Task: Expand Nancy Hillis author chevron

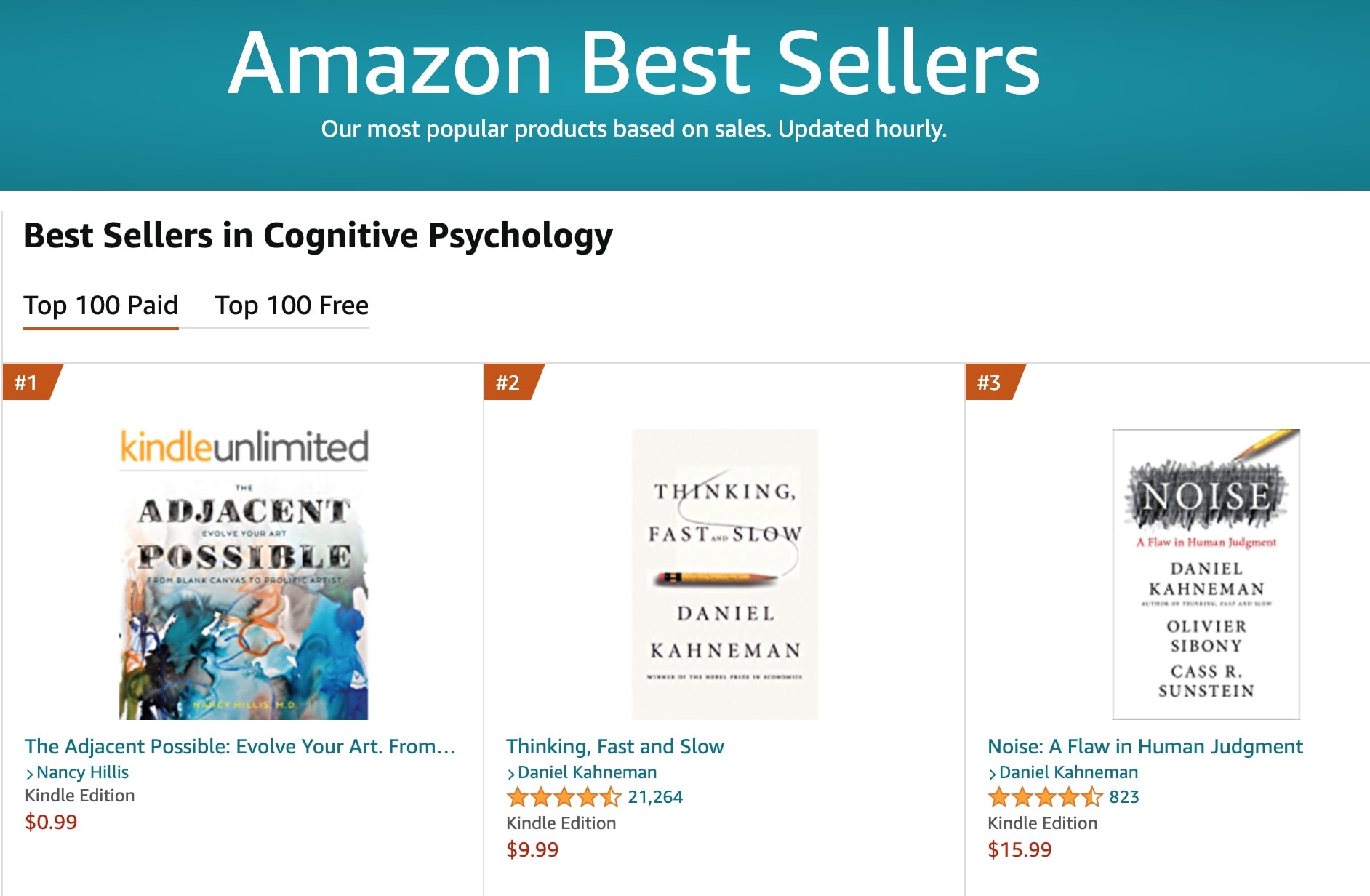Action: coord(30,773)
